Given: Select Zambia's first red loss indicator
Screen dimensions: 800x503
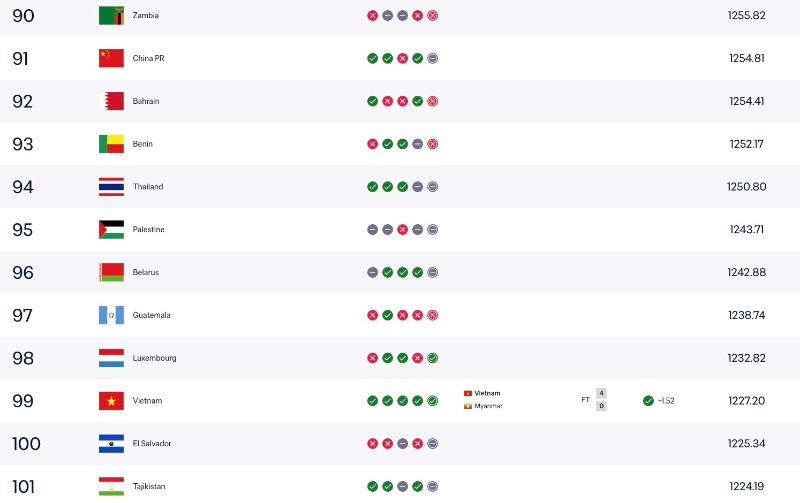Looking at the screenshot, I should coord(372,15).
